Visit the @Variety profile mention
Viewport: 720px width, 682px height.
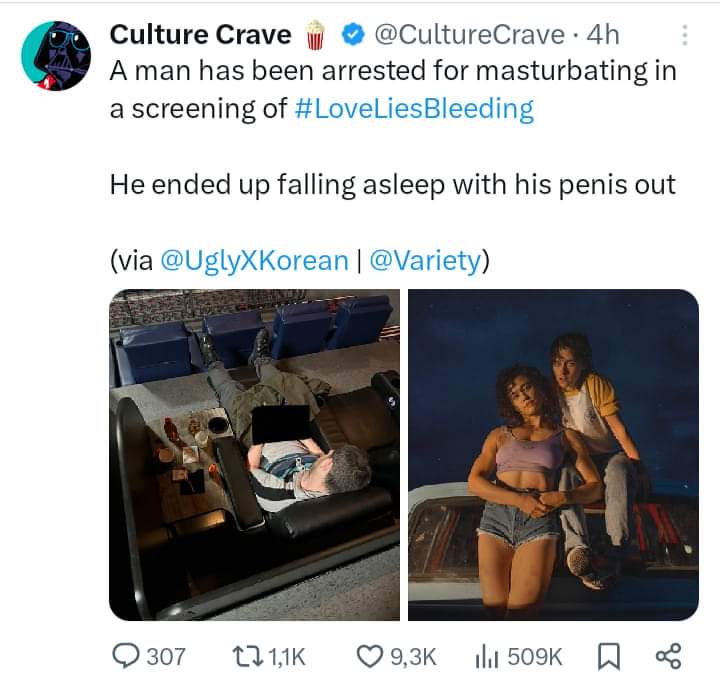click(x=425, y=261)
